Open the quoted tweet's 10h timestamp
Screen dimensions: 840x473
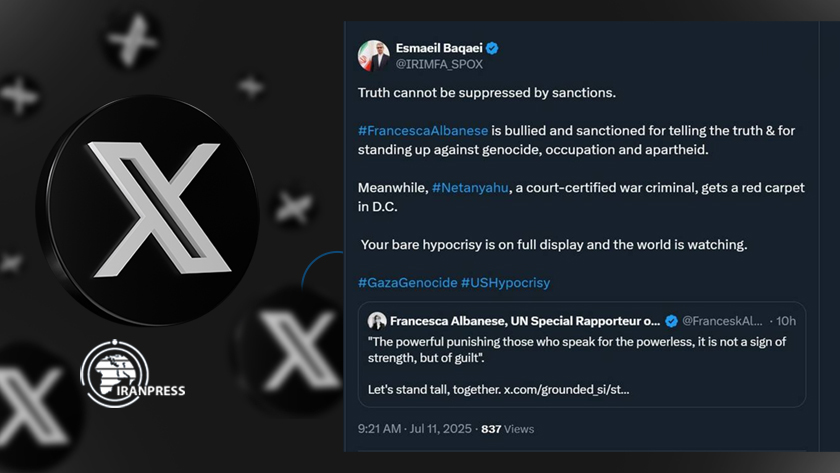point(786,321)
